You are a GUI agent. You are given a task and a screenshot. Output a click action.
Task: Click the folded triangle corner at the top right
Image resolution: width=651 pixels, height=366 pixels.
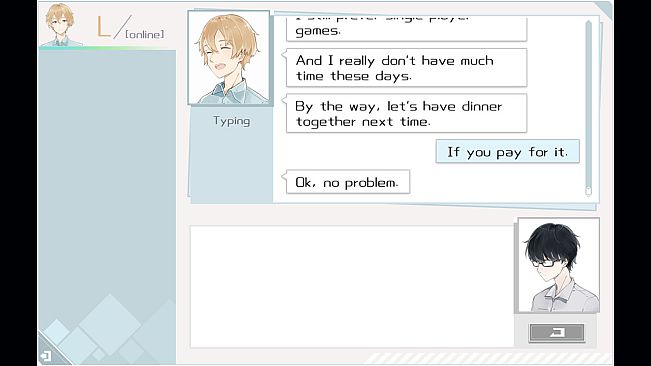click(x=604, y=10)
